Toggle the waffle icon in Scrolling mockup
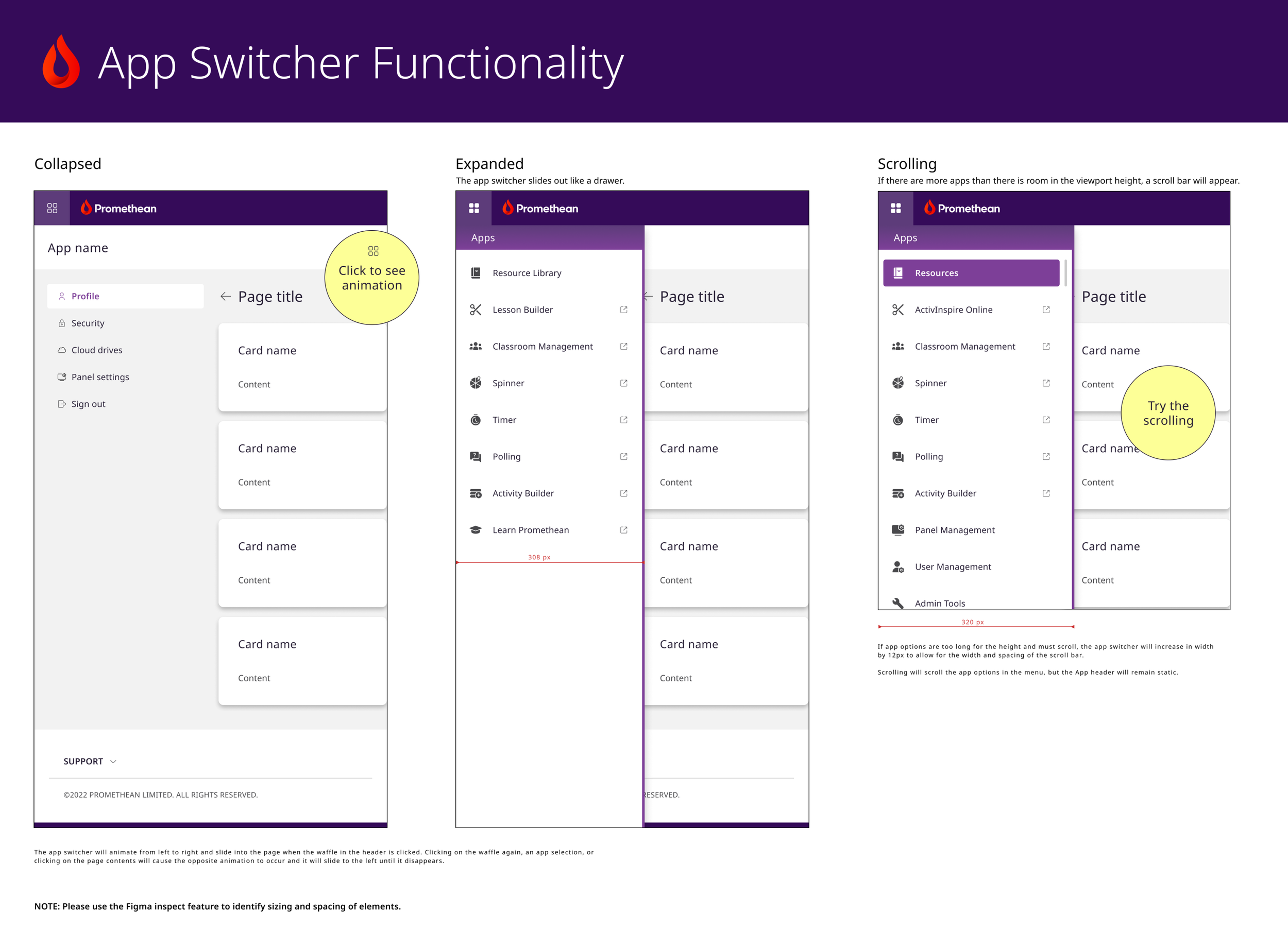Viewport: 1288px width, 945px height. pyautogui.click(x=895, y=208)
